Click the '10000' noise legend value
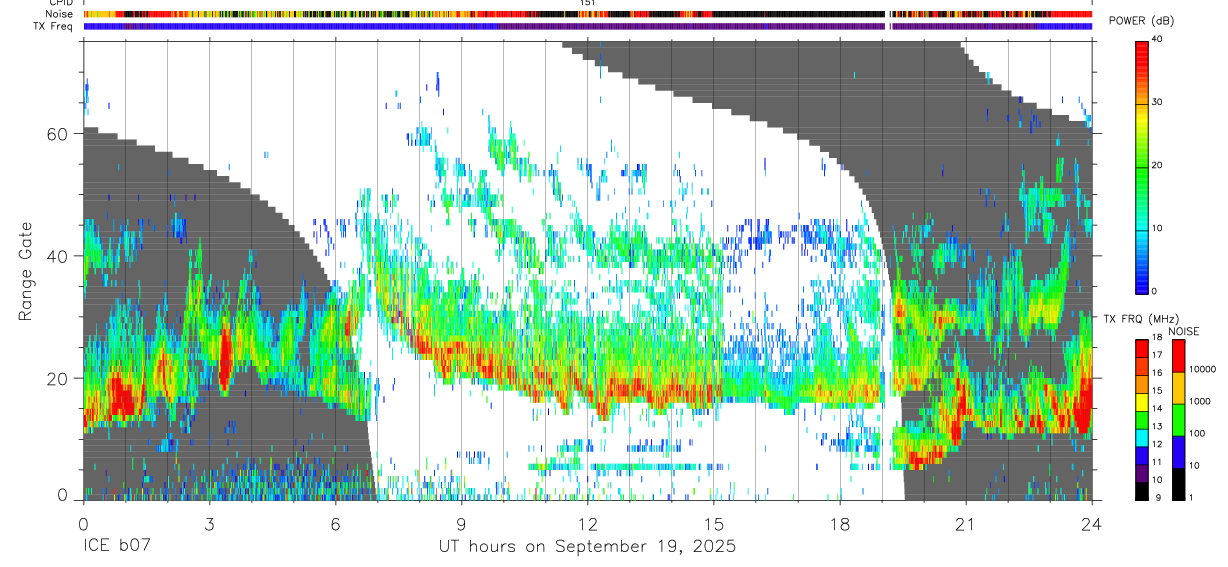This screenshot has width=1228, height=567. coord(1202,370)
